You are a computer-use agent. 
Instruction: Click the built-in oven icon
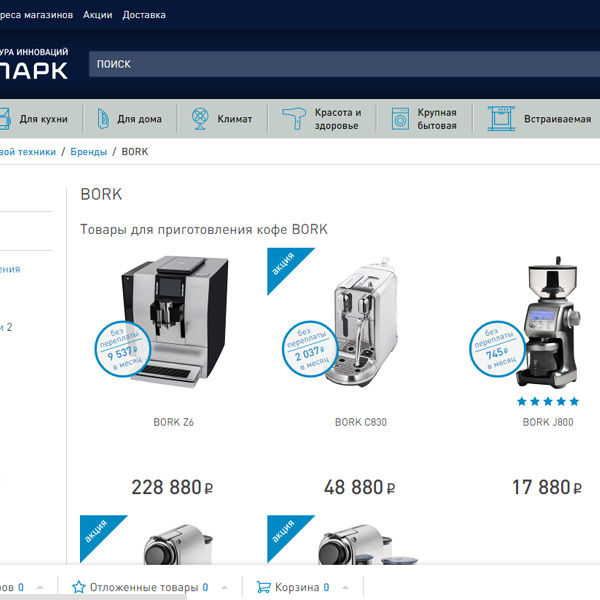tap(501, 119)
